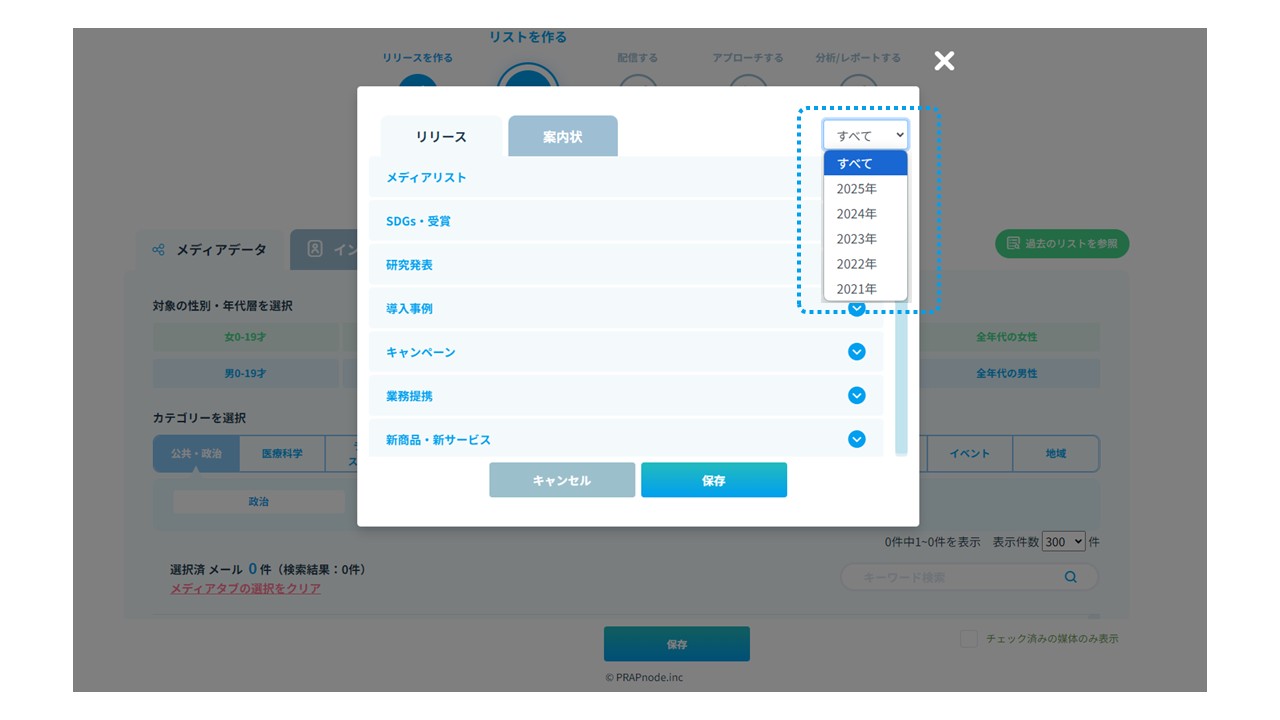Expand the 業務提携 section chevron
The width and height of the screenshot is (1280, 720).
[857, 396]
